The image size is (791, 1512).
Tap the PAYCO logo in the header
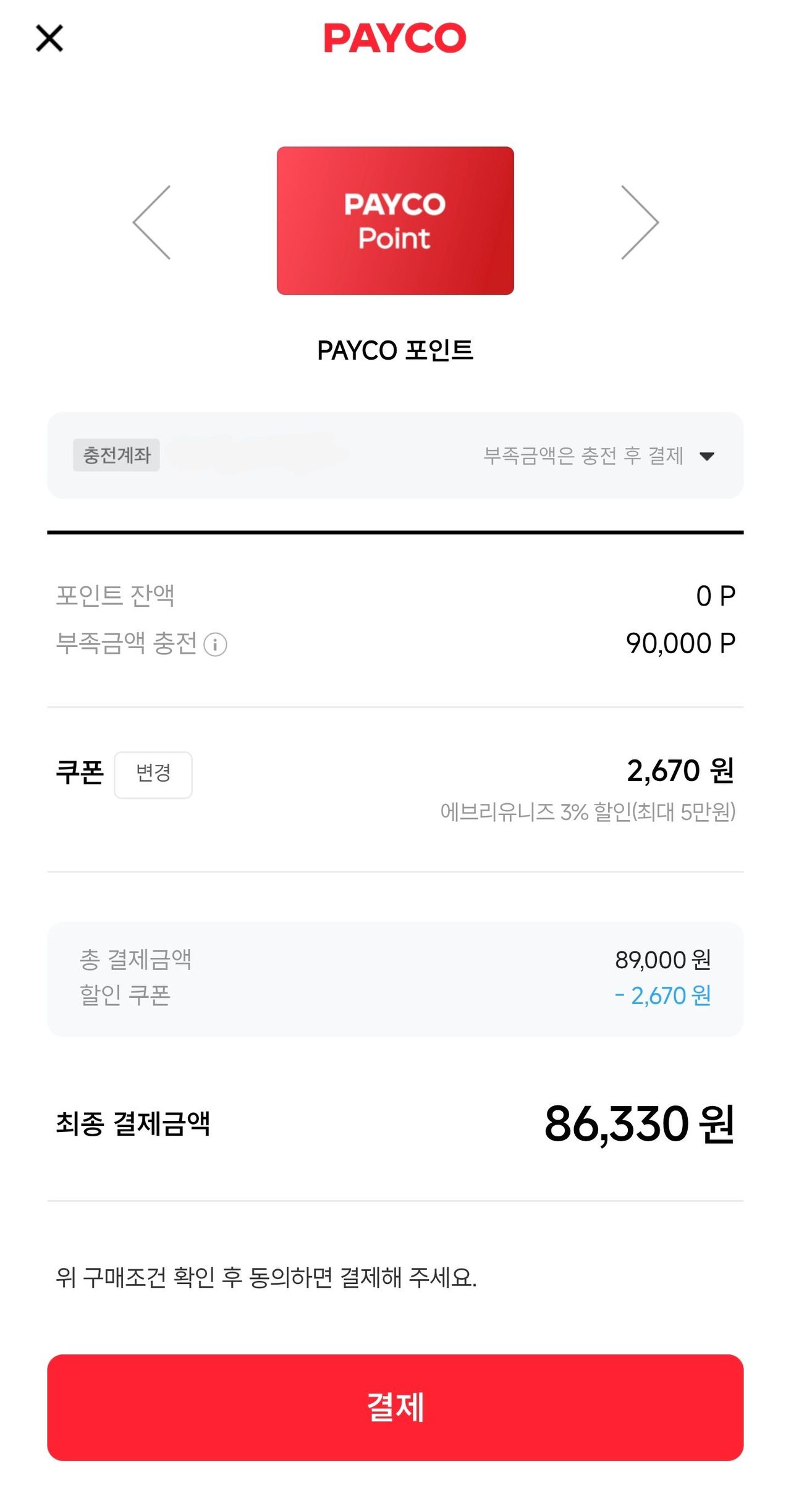click(x=395, y=38)
